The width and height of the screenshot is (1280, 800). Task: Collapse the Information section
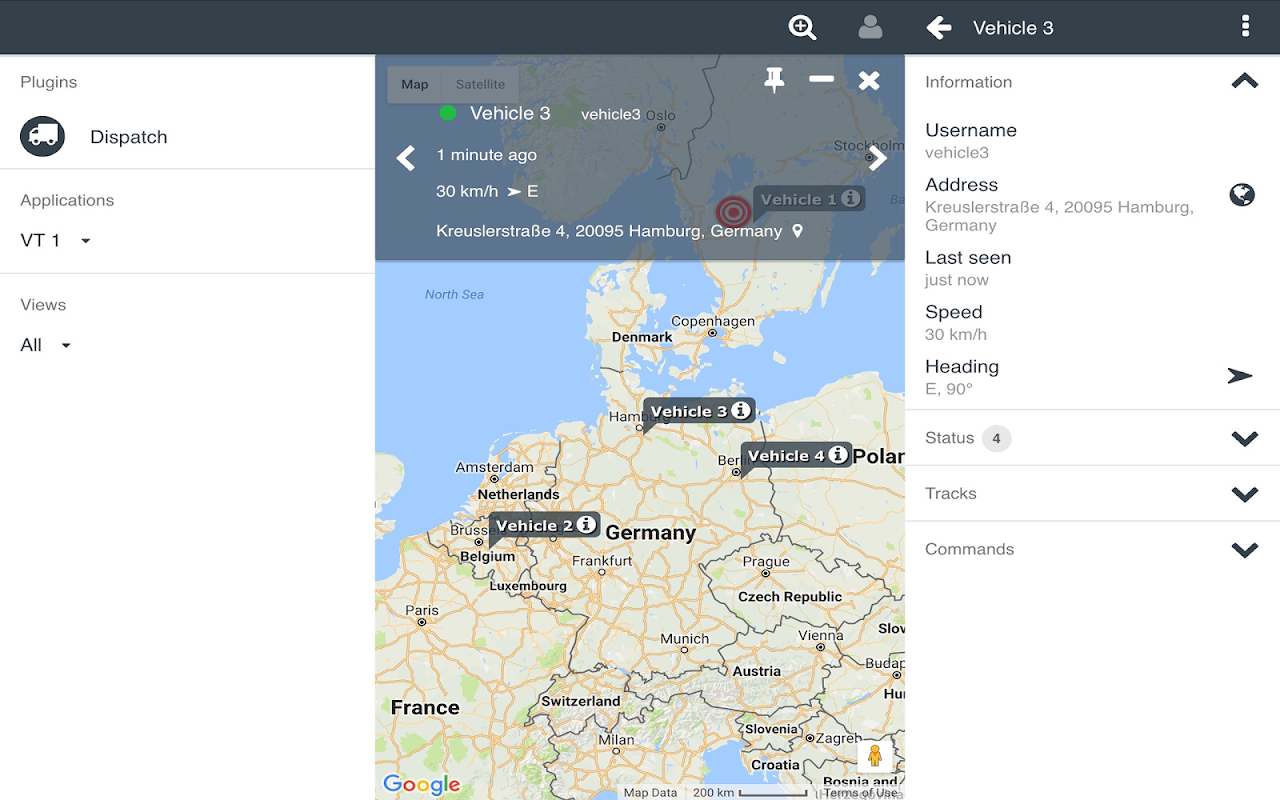pyautogui.click(x=1244, y=82)
